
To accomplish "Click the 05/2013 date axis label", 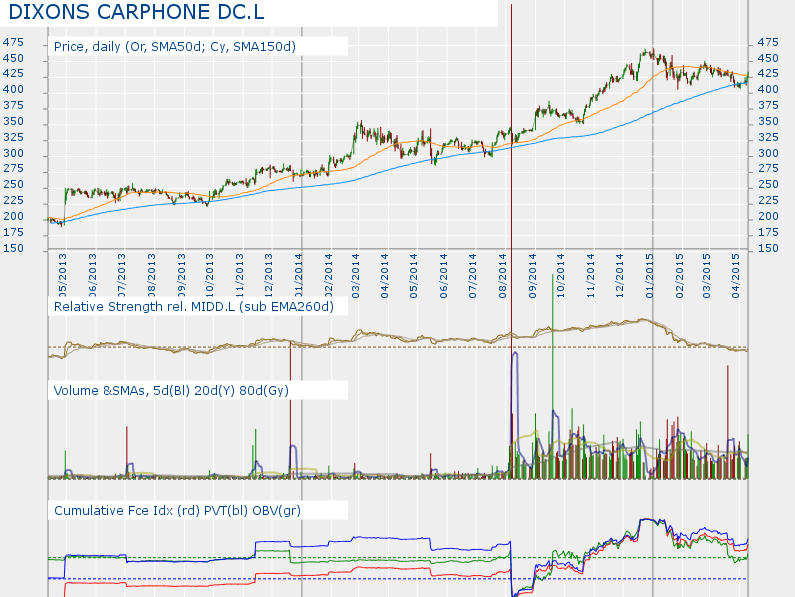I will coord(62,276).
